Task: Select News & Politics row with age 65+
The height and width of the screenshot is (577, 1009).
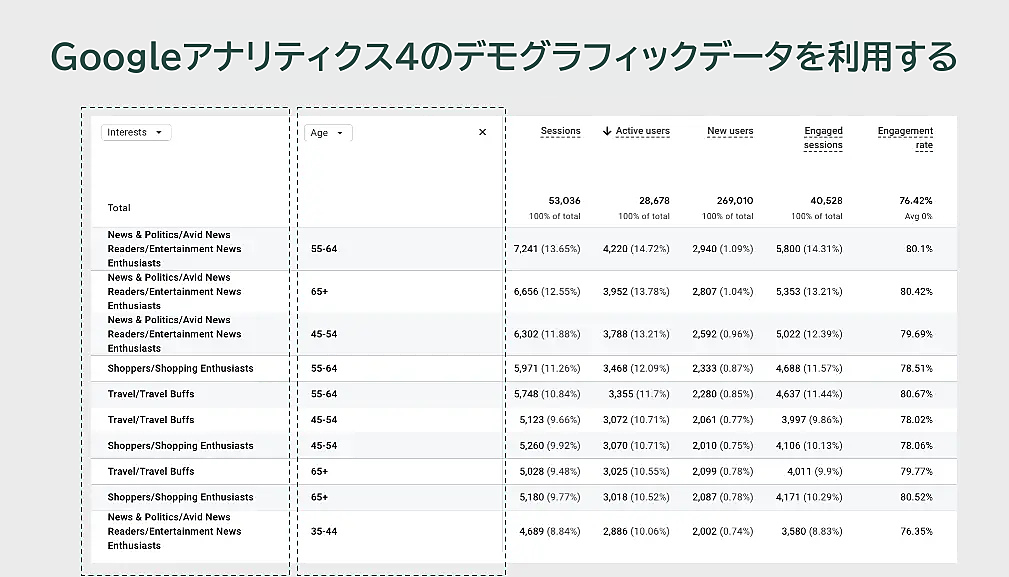Action: click(524, 291)
